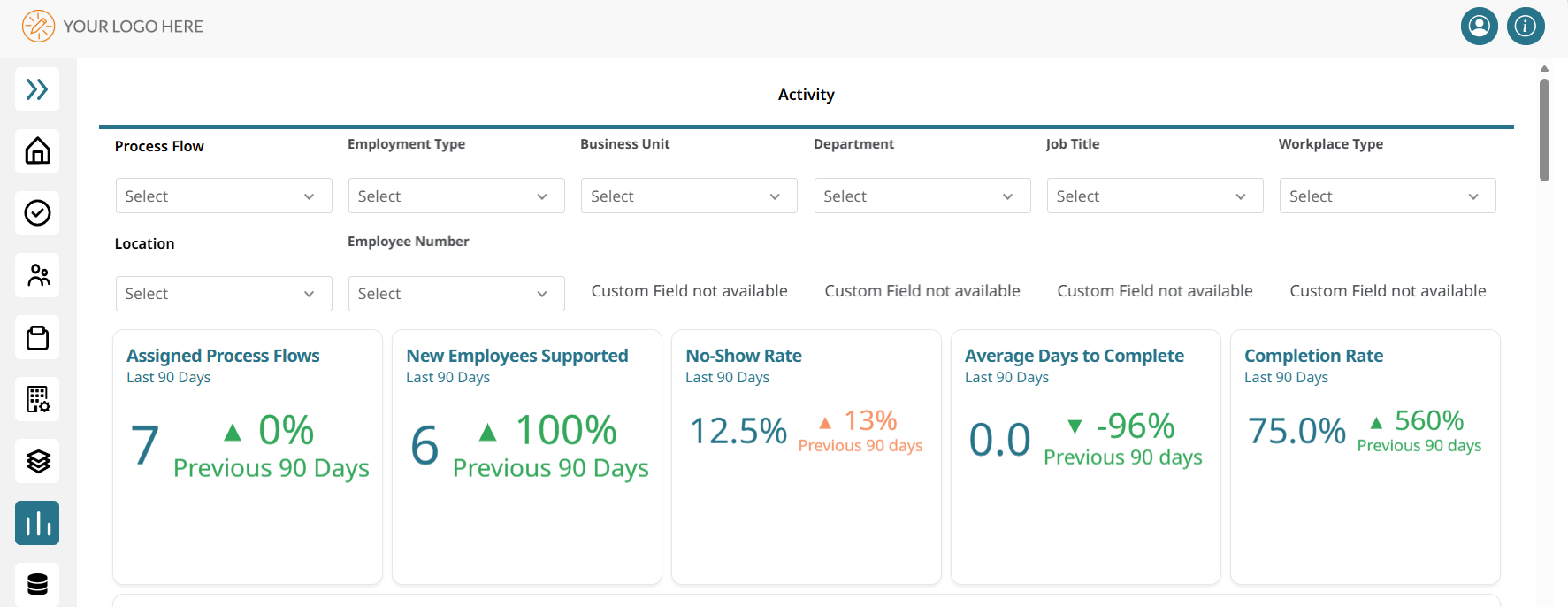The width and height of the screenshot is (1568, 607).
Task: Open the people/users sidebar icon
Action: tap(37, 275)
